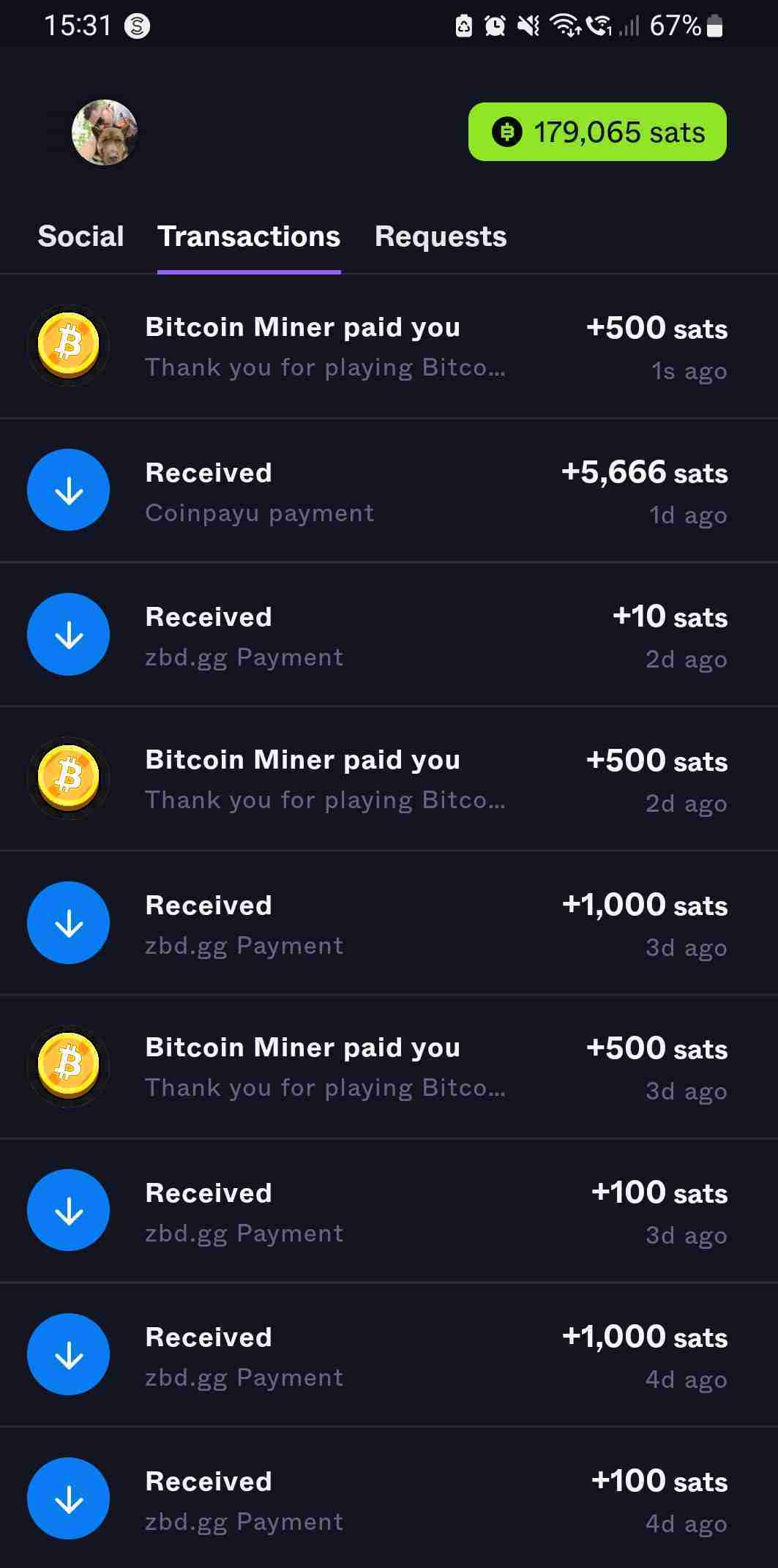Tap the download arrow icon for Coinpayu payment
Image resolution: width=778 pixels, height=1568 pixels.
pos(69,490)
